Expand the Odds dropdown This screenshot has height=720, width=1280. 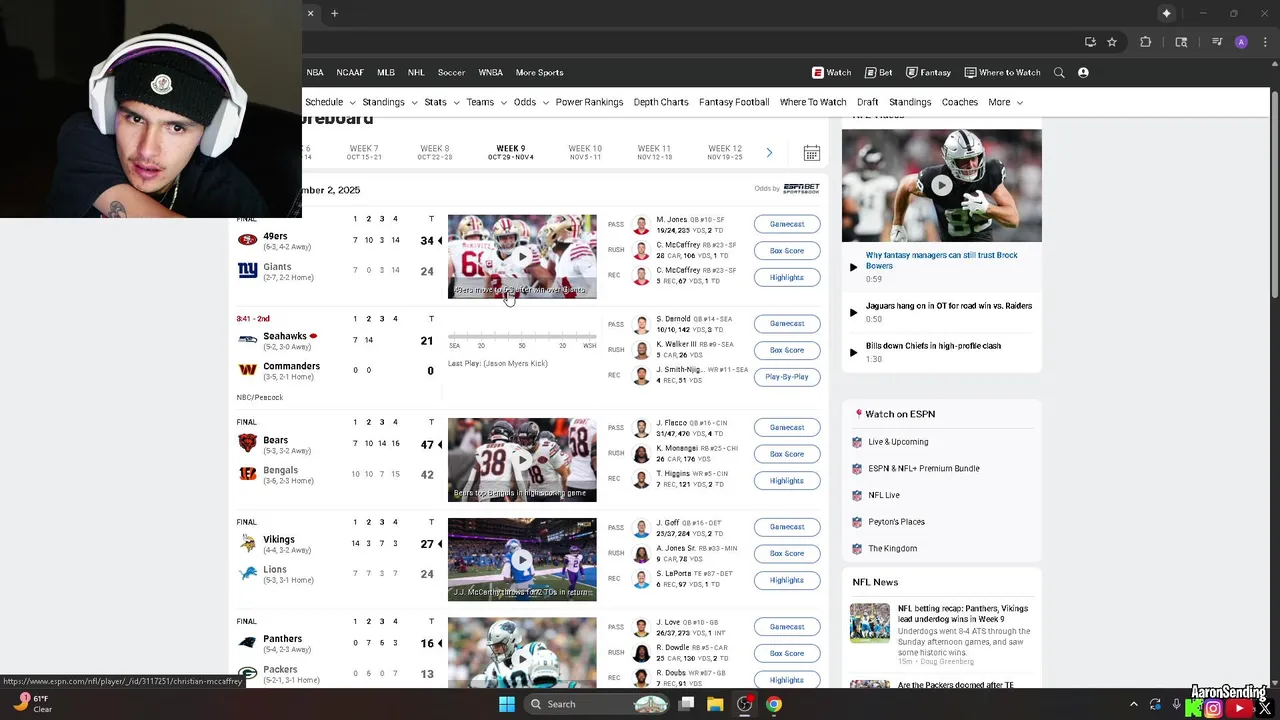(545, 102)
